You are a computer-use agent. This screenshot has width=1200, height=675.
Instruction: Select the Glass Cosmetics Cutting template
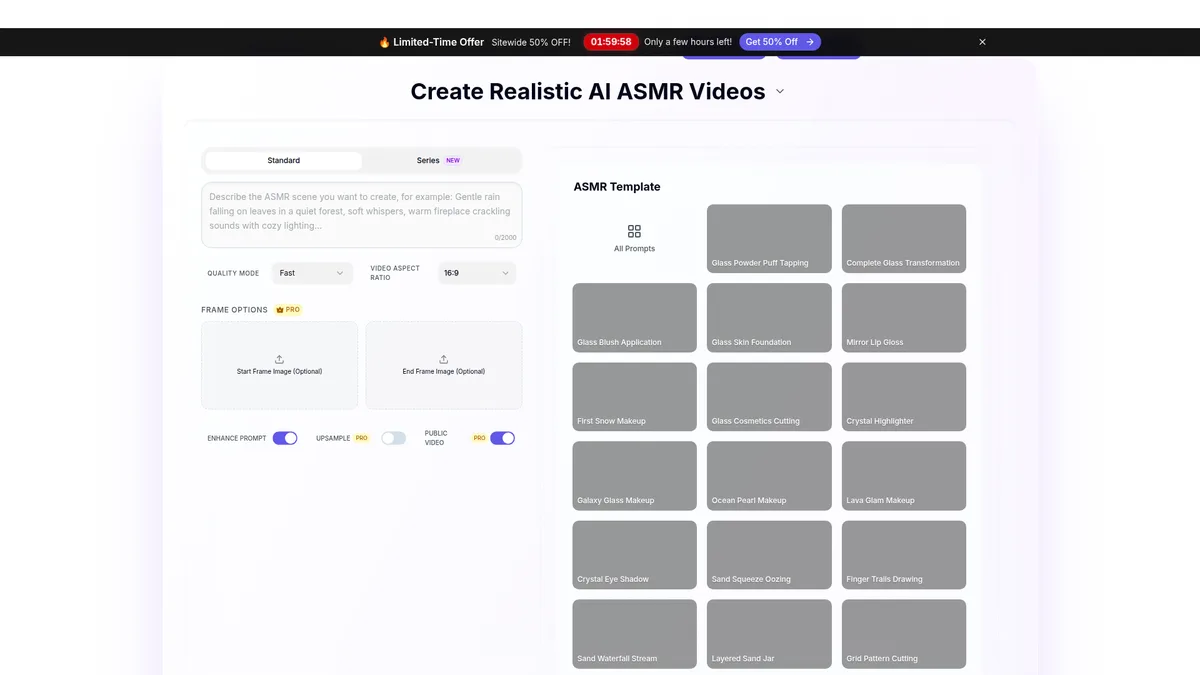click(769, 397)
